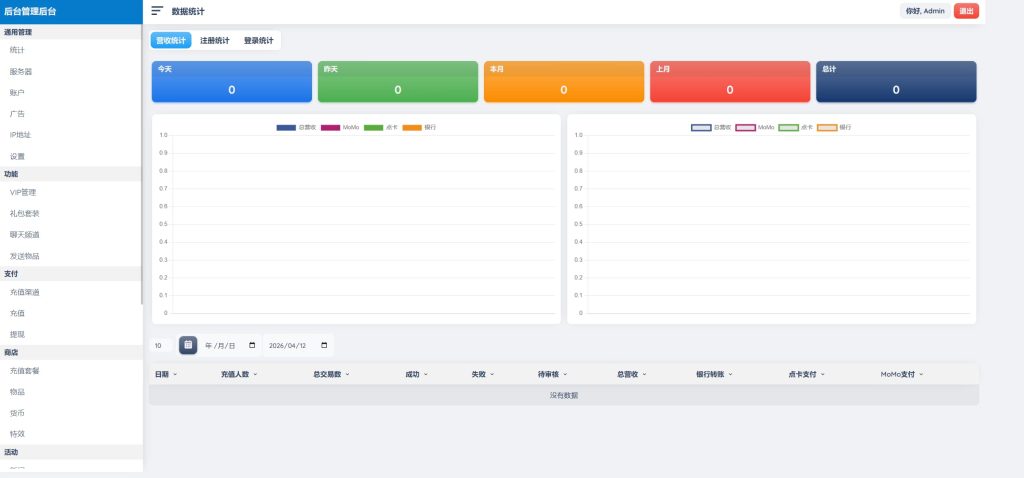This screenshot has width=1024, height=478.
Task: Open date picker icon in 年/月/日 field
Action: point(252,345)
